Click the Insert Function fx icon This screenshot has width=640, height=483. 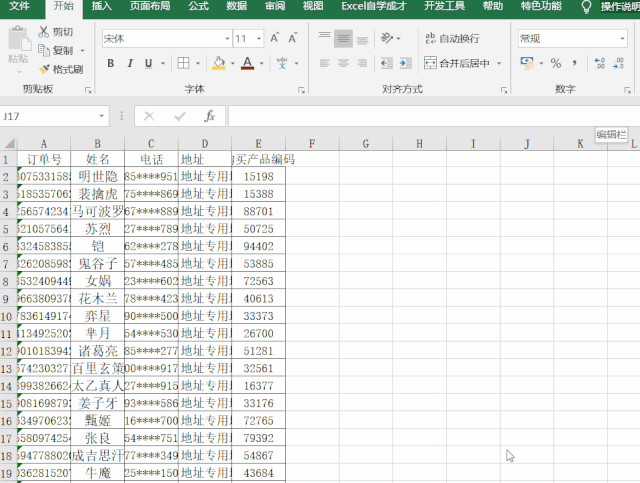209,116
